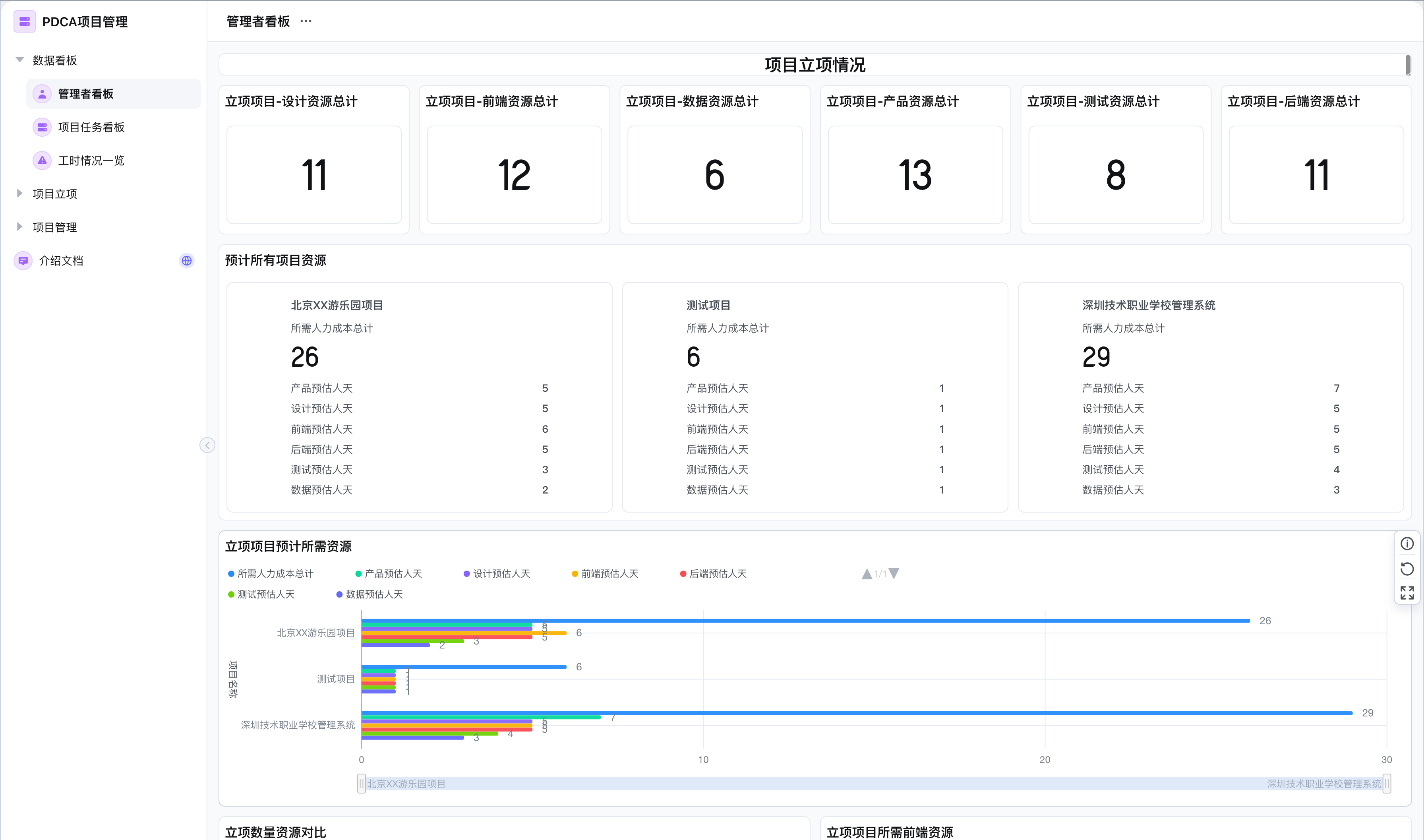Click the 立项项目-产品资源总计 value 13

[915, 175]
